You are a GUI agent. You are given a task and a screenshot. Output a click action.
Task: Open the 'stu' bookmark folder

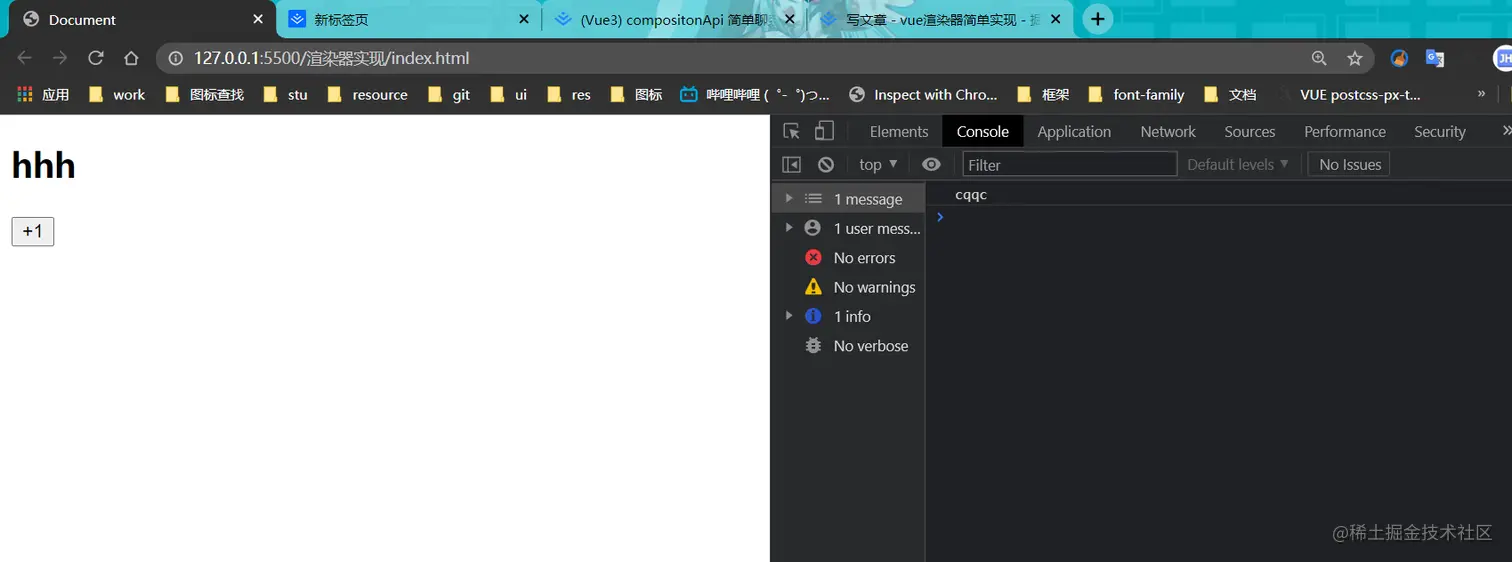pyautogui.click(x=286, y=94)
